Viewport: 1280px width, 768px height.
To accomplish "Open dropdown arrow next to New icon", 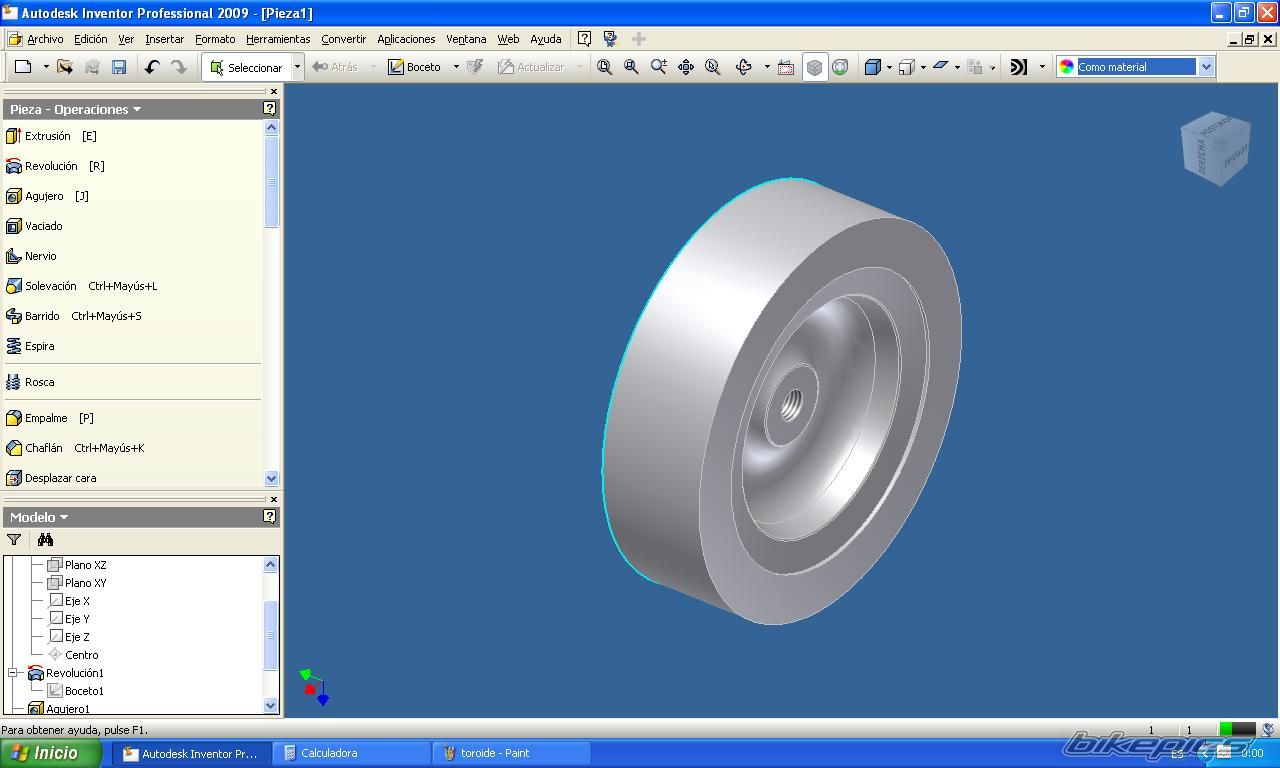I will (x=46, y=67).
